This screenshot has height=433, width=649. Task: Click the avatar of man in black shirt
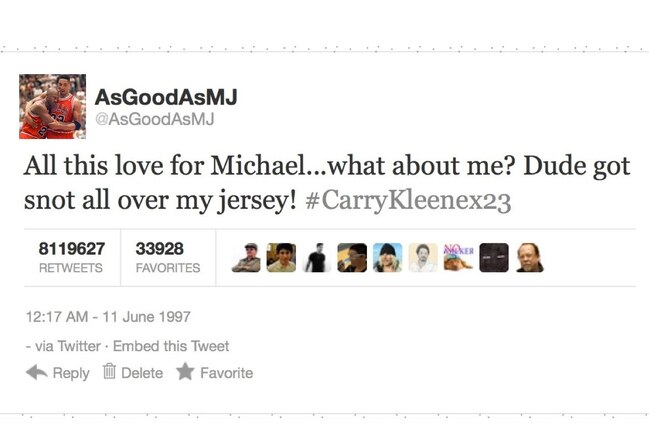(x=317, y=257)
